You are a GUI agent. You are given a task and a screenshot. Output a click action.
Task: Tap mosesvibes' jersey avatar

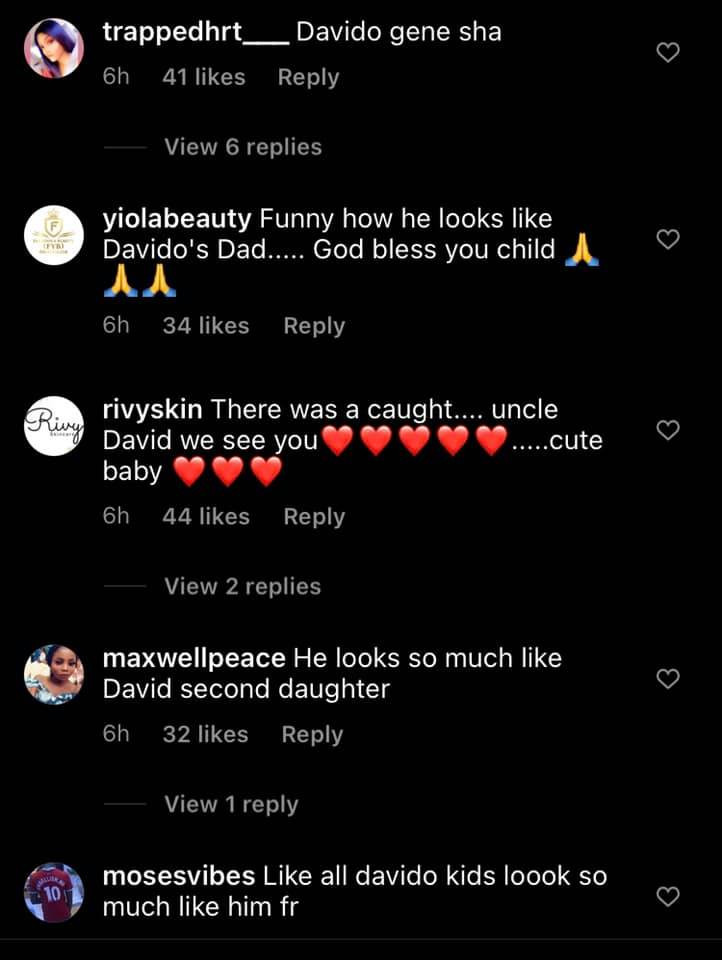(x=54, y=892)
